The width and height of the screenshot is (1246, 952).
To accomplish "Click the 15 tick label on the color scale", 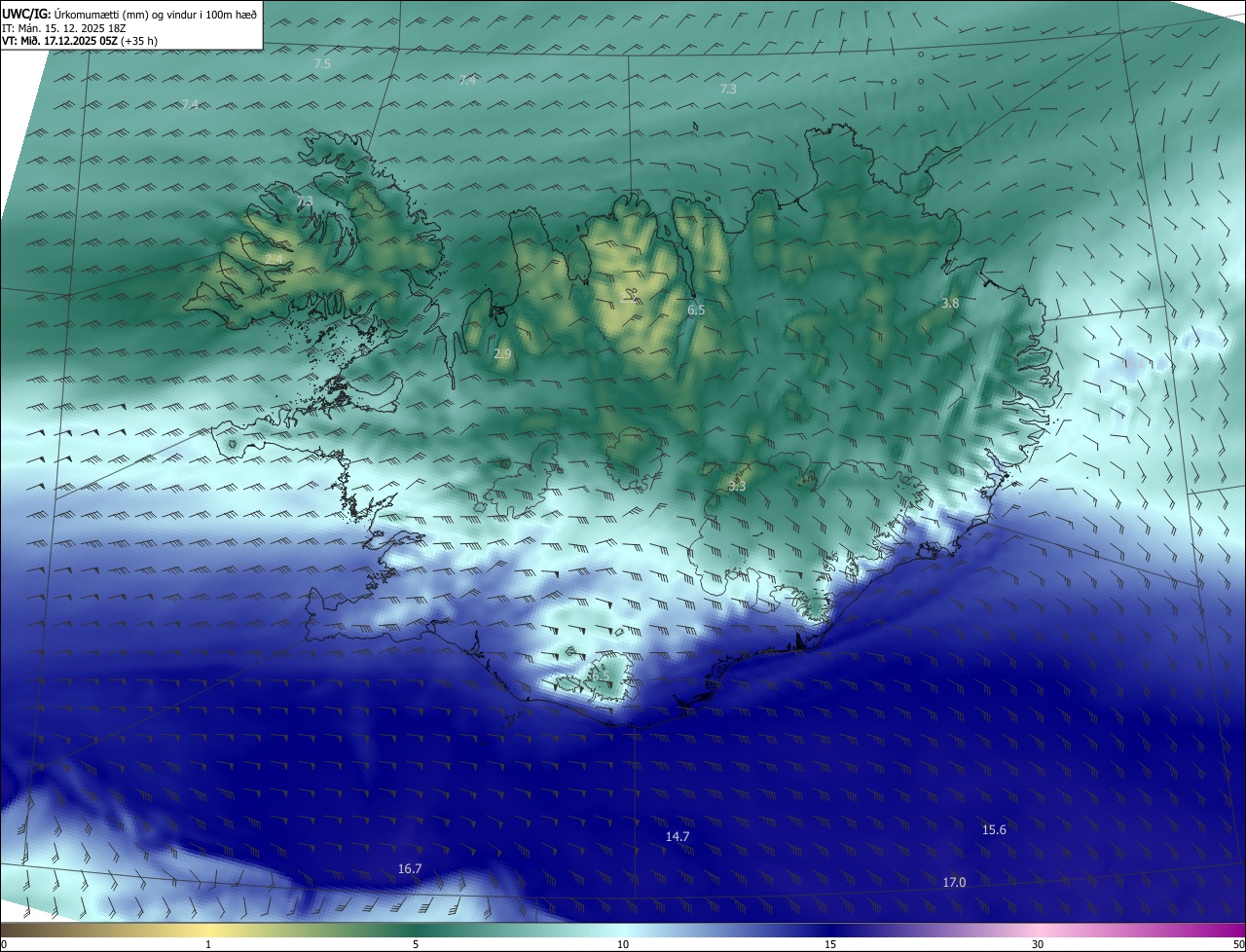I will [x=830, y=944].
